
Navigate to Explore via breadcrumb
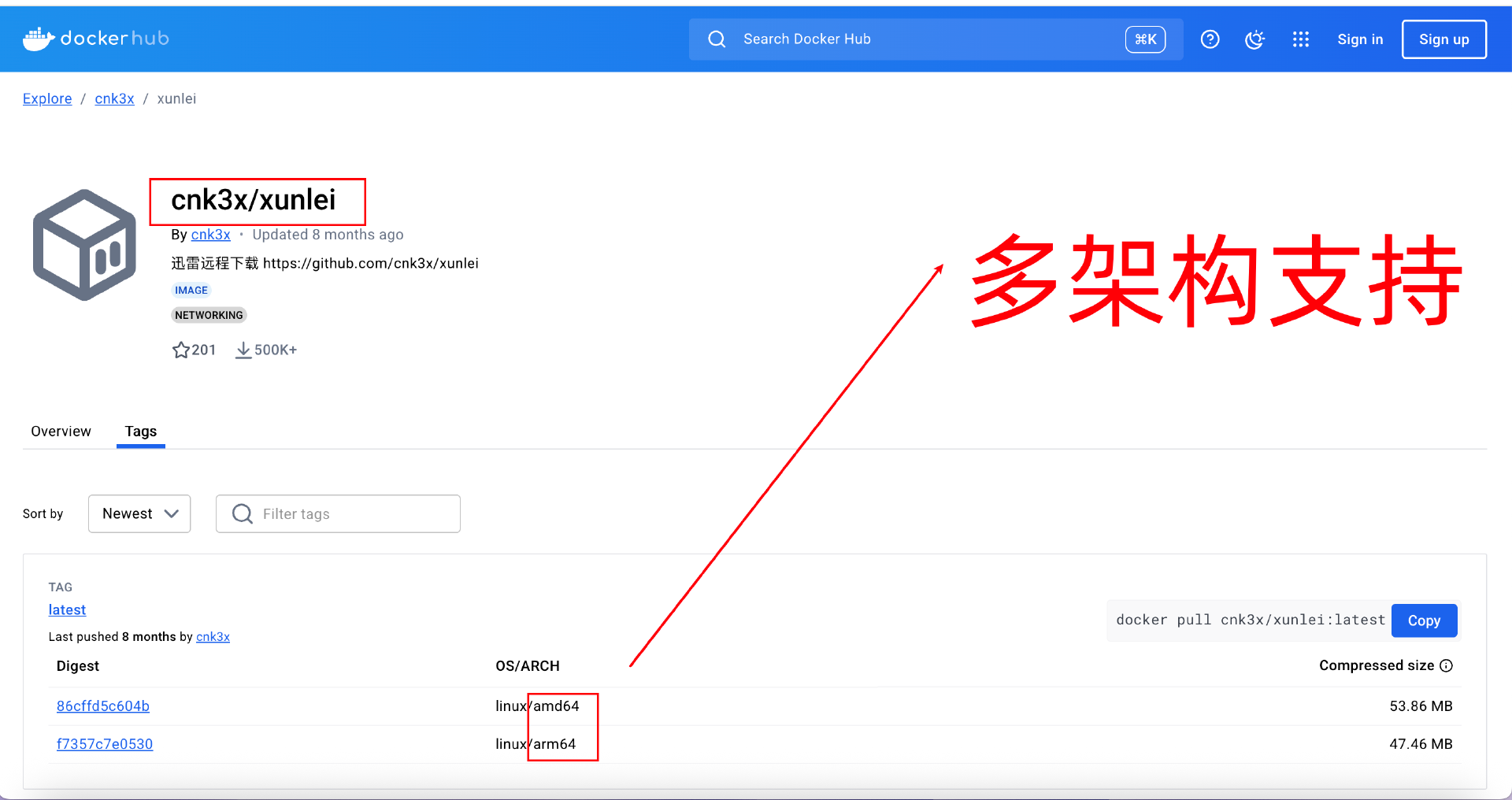(47, 98)
